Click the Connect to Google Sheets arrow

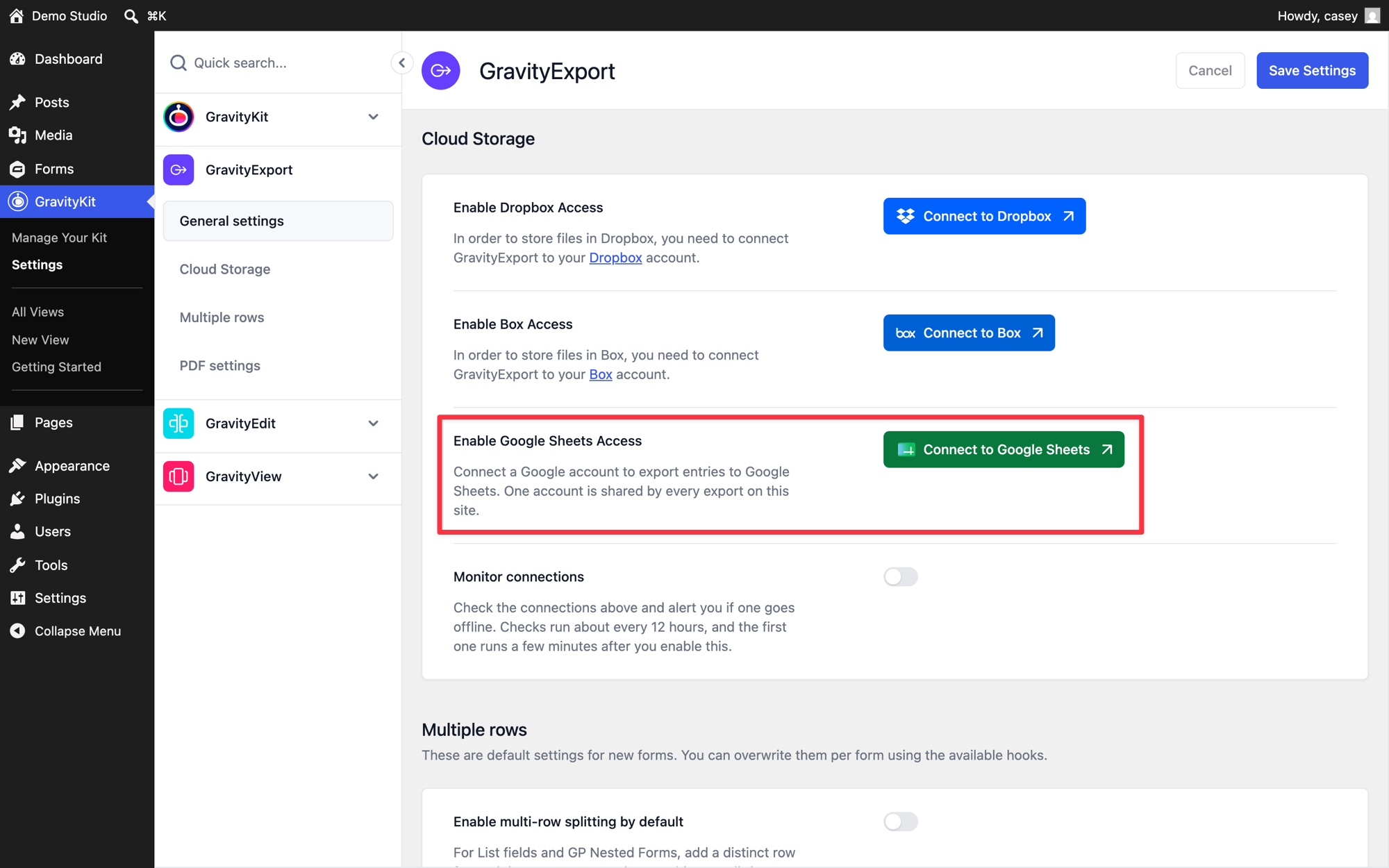[x=1107, y=449]
